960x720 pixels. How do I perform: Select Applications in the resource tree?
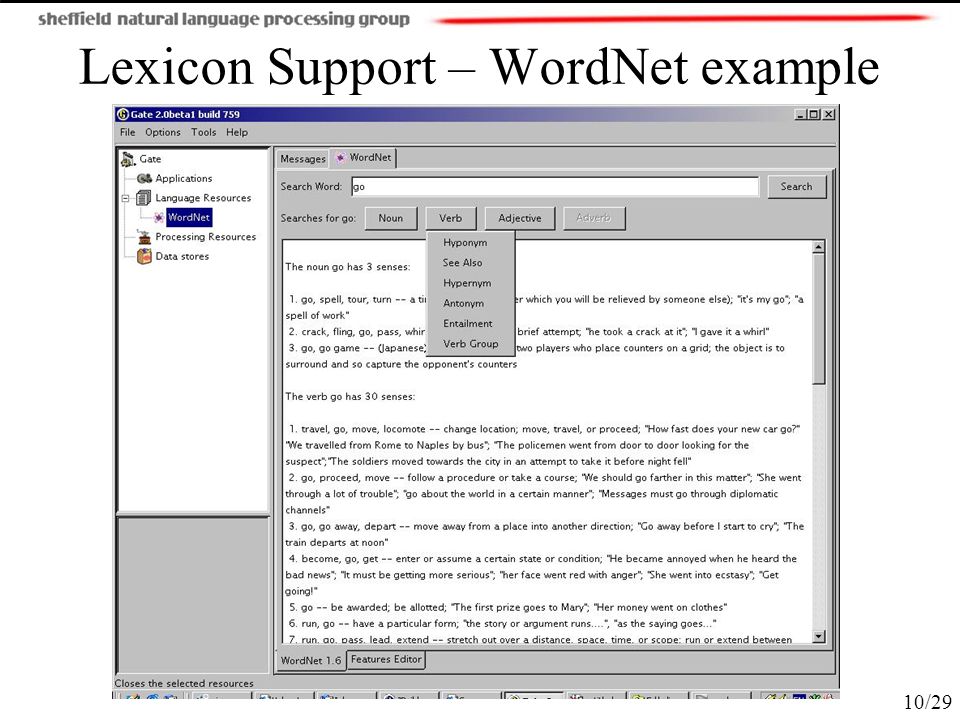coord(184,178)
